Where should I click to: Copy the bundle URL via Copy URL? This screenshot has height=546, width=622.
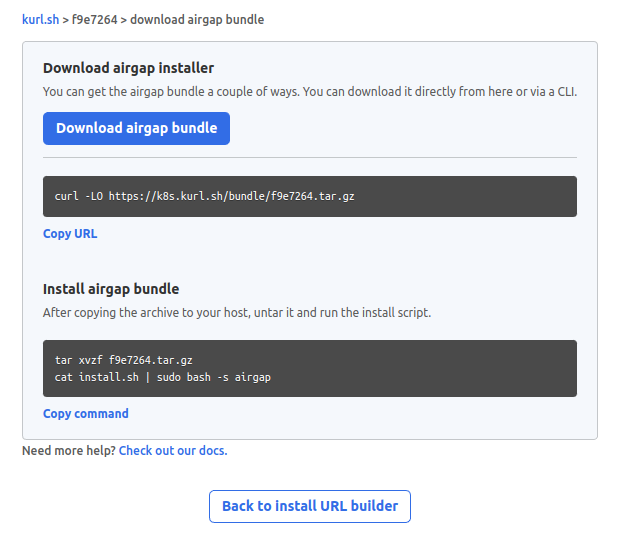tap(70, 234)
